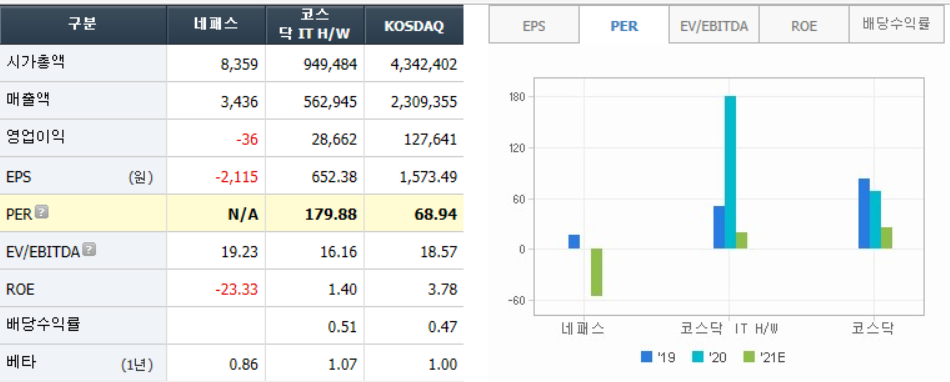Click the tall '20 bar for 코스닥 IT H/W

point(730,172)
